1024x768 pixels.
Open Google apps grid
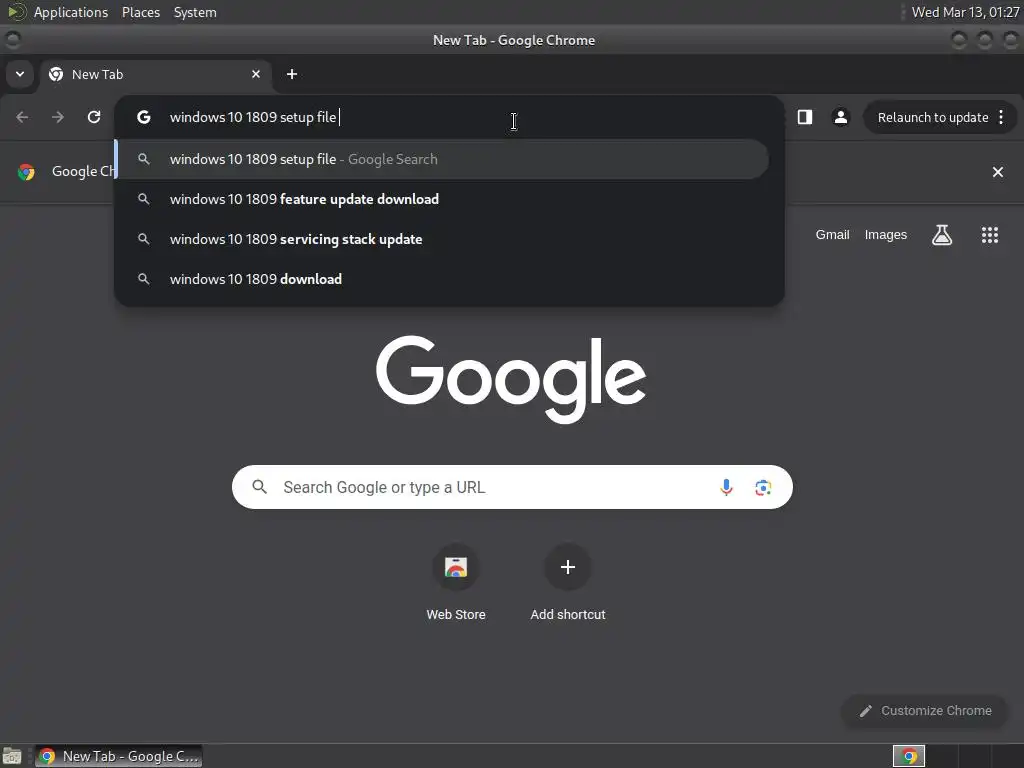pos(989,234)
